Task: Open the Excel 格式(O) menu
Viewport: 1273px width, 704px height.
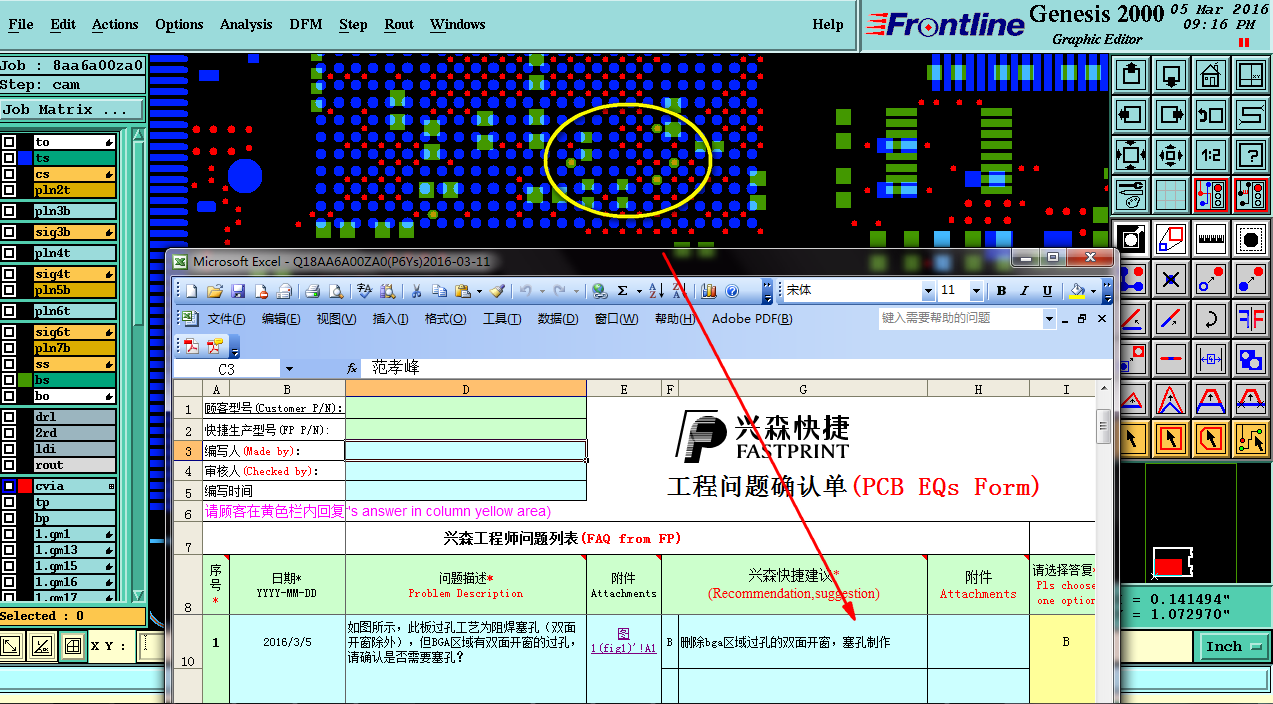Action: click(x=445, y=319)
